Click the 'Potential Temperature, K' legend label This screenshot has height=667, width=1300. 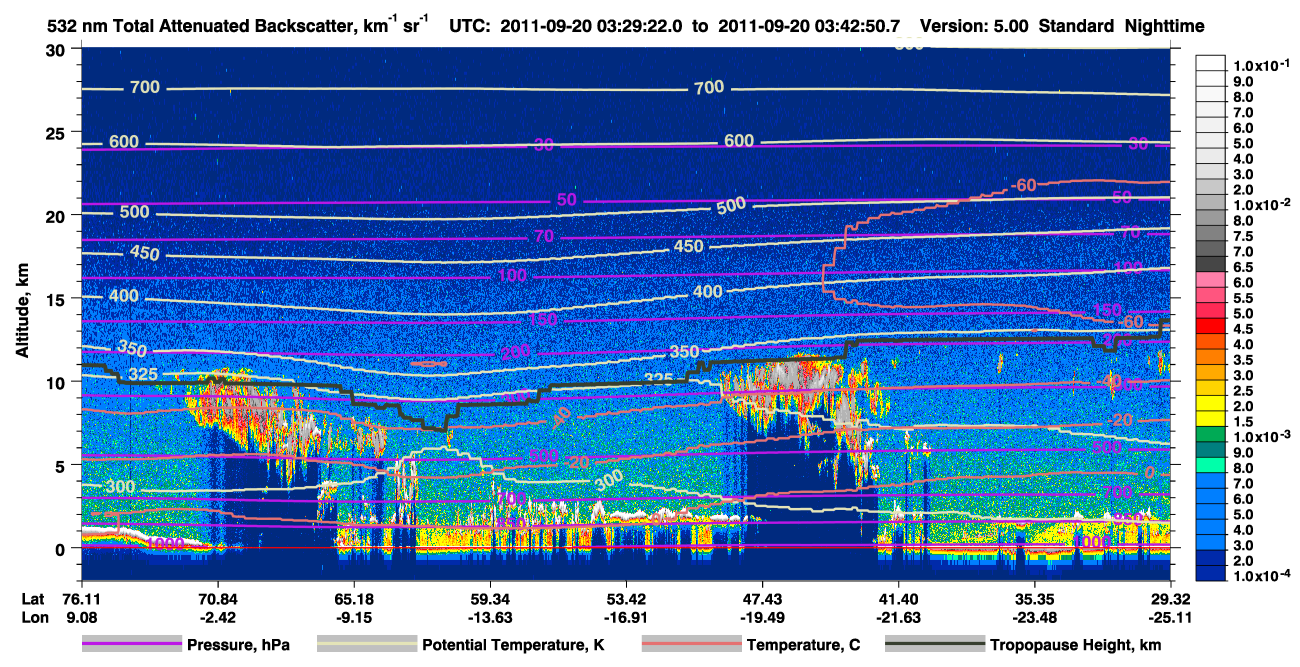[x=513, y=645]
